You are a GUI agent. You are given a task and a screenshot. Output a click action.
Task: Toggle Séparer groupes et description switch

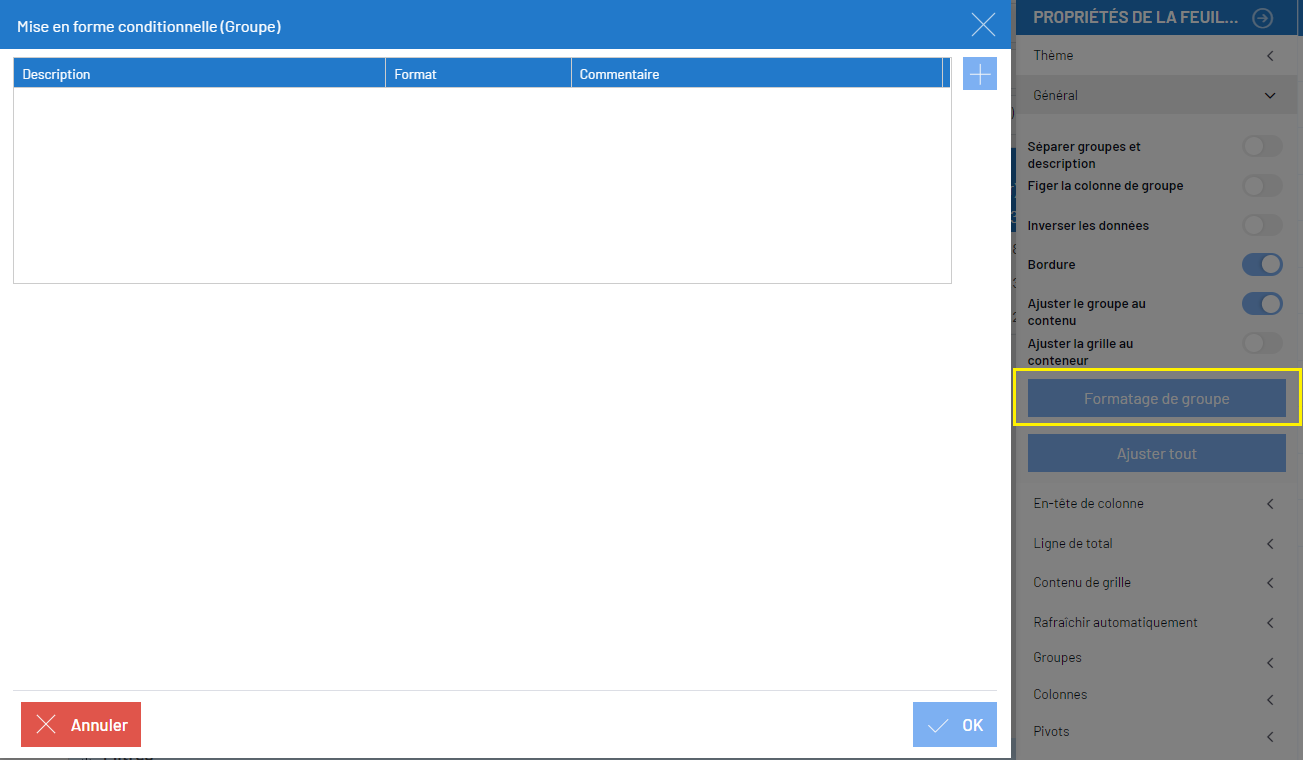click(x=1261, y=147)
